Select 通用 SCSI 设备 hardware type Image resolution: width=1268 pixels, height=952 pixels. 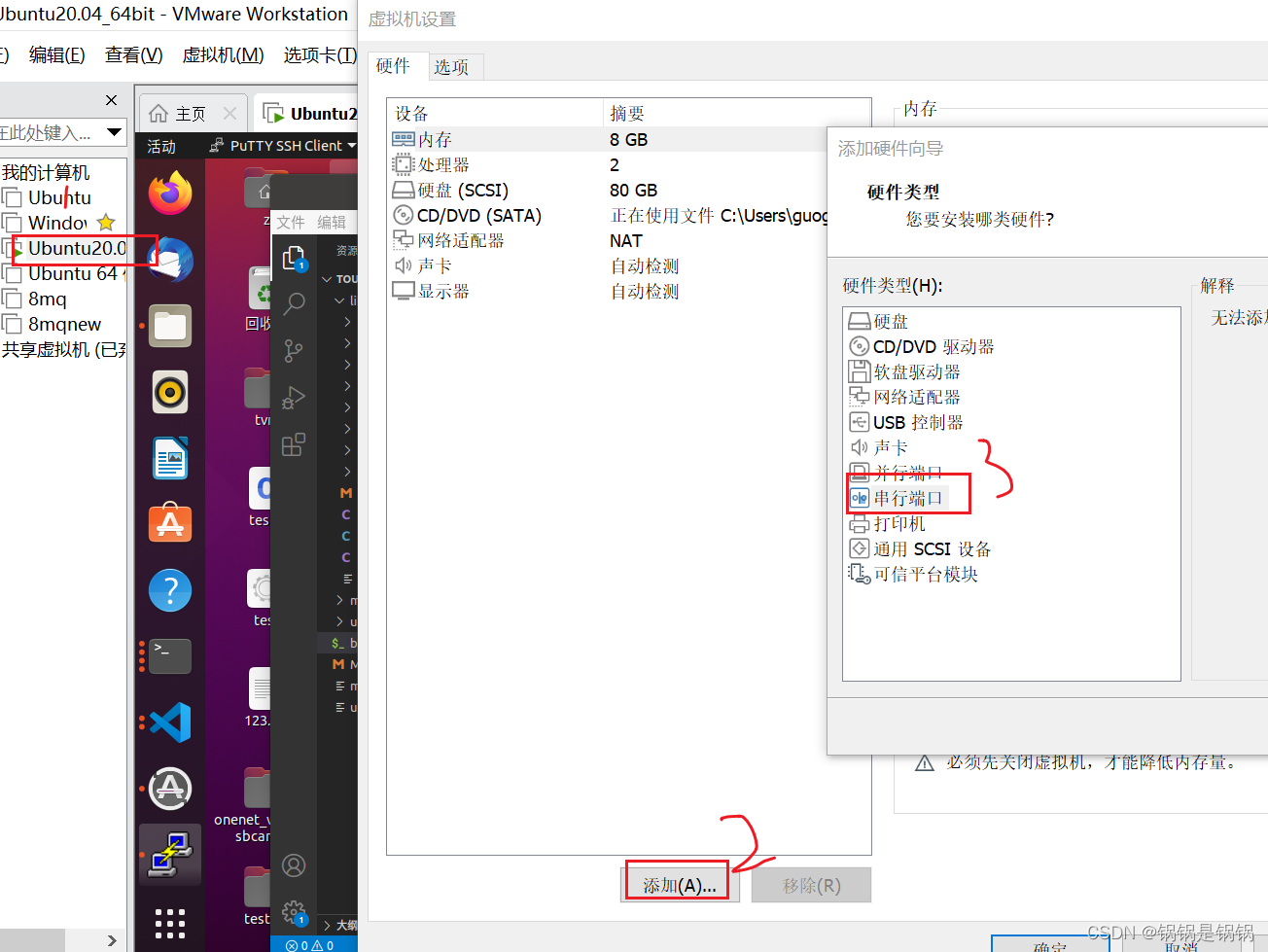(921, 548)
